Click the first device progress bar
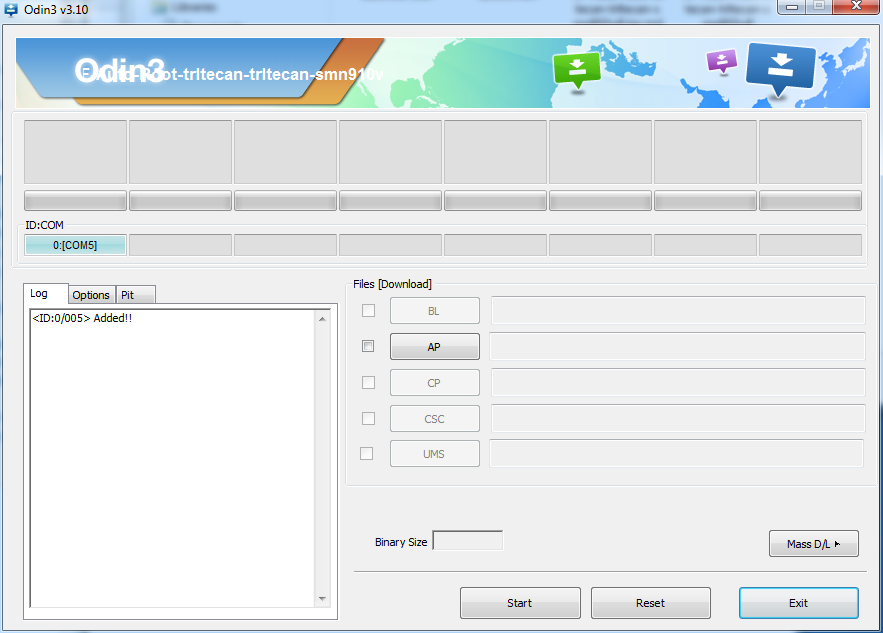 click(x=75, y=200)
